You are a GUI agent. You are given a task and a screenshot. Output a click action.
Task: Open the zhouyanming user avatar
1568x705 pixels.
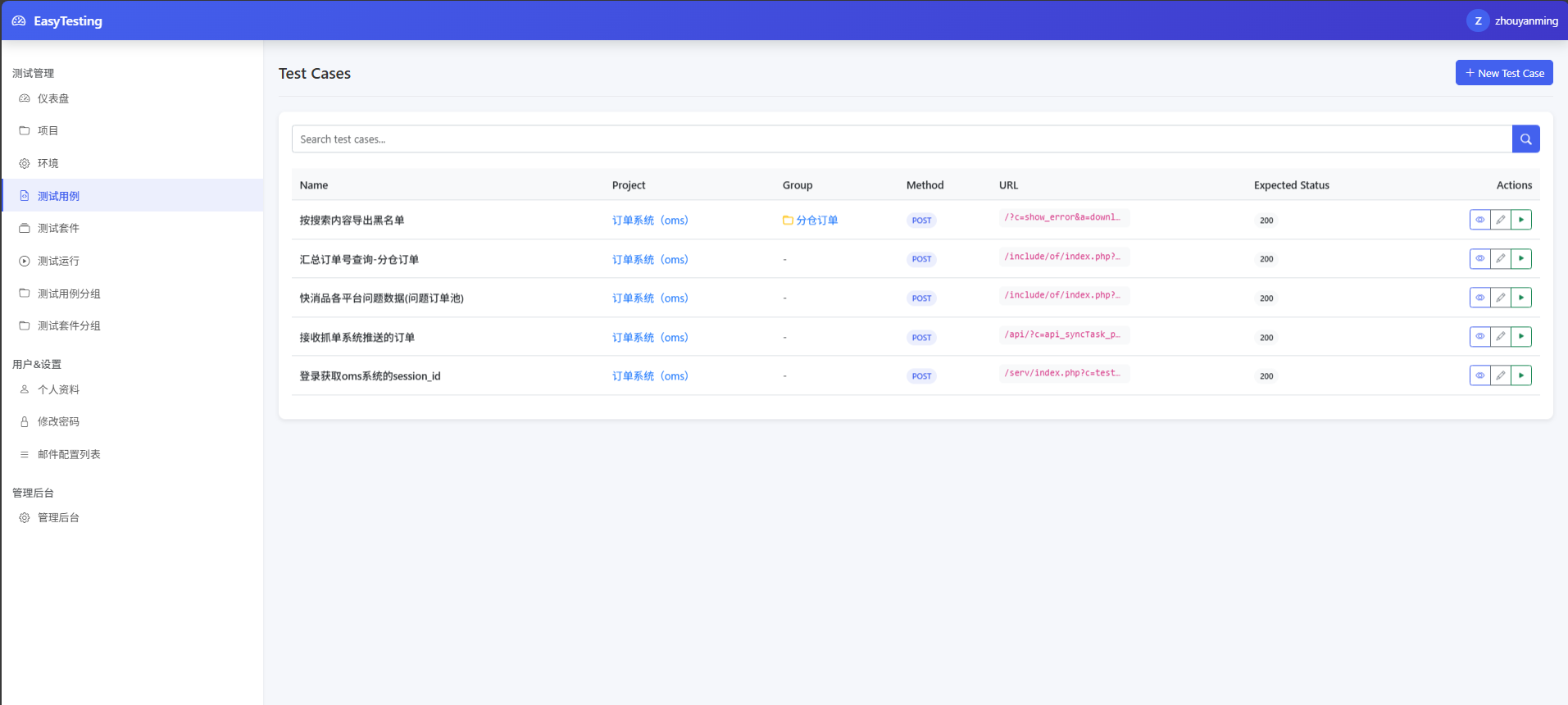[1478, 21]
